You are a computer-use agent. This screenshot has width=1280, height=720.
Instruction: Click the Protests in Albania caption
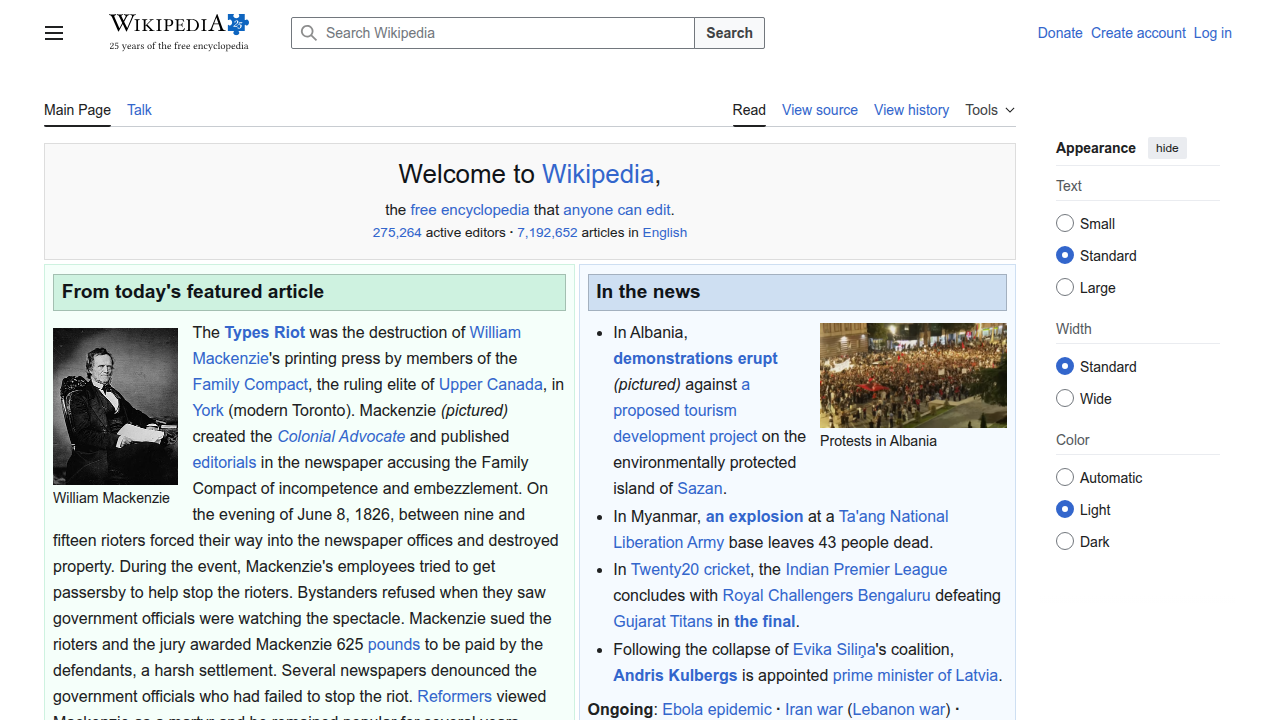(878, 441)
